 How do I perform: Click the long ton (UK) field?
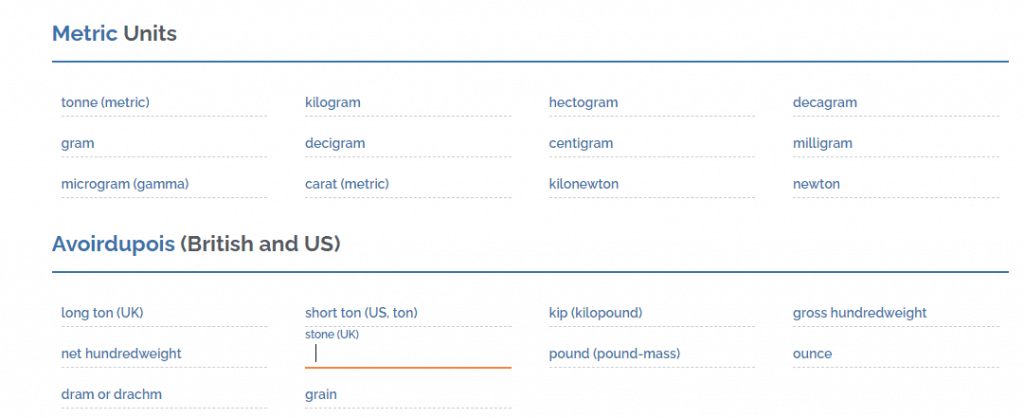coord(163,314)
